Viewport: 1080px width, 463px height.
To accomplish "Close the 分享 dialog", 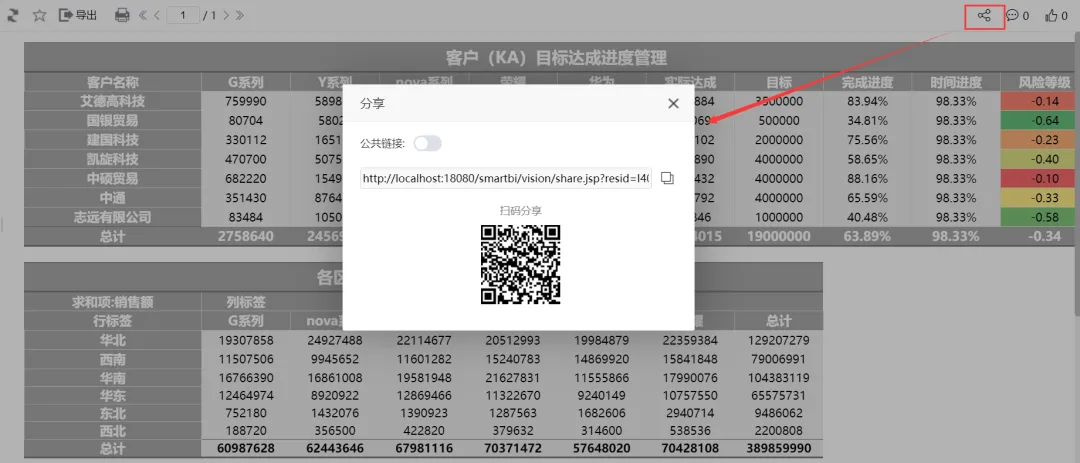I will point(674,103).
